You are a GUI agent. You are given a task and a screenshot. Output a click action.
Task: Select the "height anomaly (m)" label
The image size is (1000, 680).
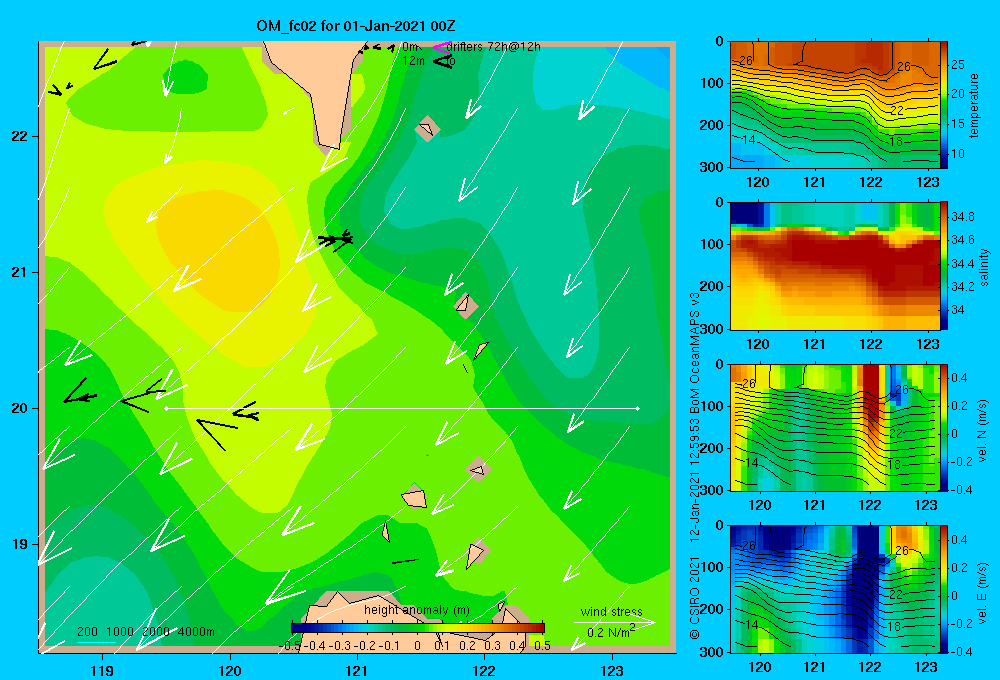point(417,610)
